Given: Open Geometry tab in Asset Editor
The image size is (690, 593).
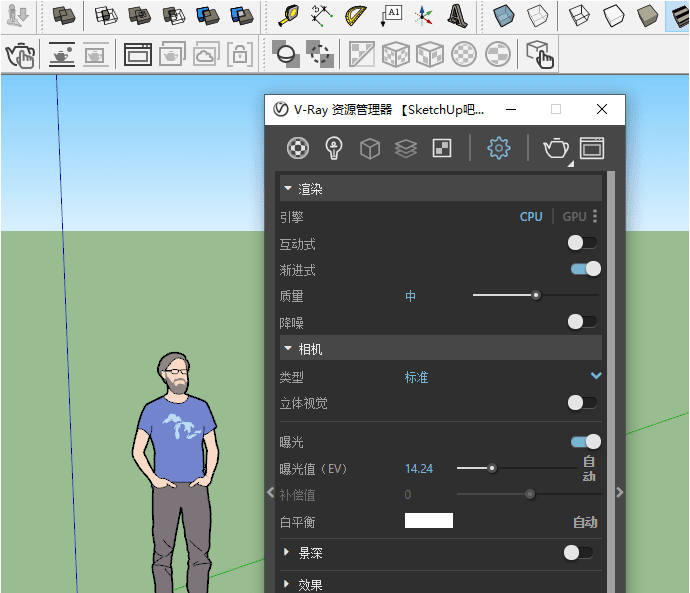Looking at the screenshot, I should pos(370,148).
